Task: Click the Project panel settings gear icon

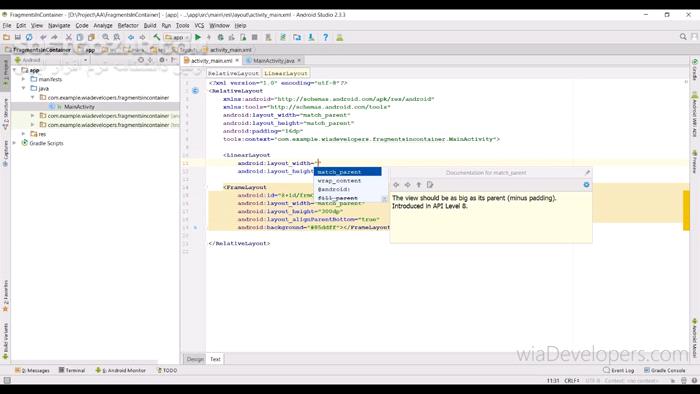Action: (x=162, y=60)
